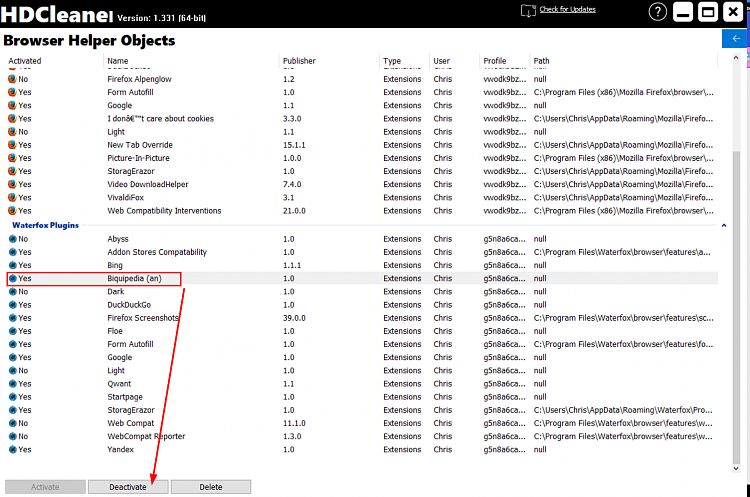This screenshot has height=497, width=750.
Task: Select the 'VivaldiFox' entry
Action: [125, 197]
